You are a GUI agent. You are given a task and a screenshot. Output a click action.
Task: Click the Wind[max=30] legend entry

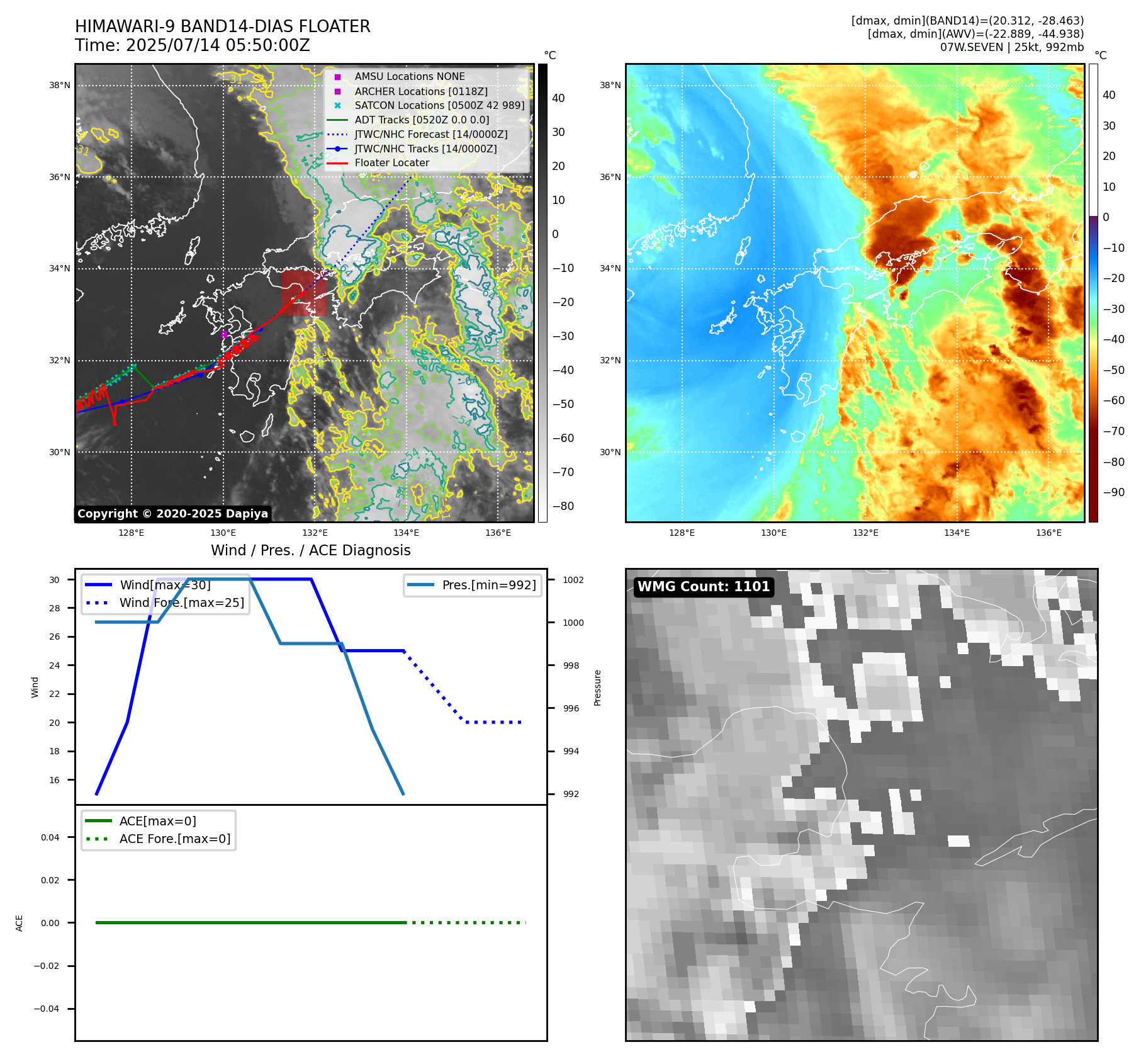147,585
